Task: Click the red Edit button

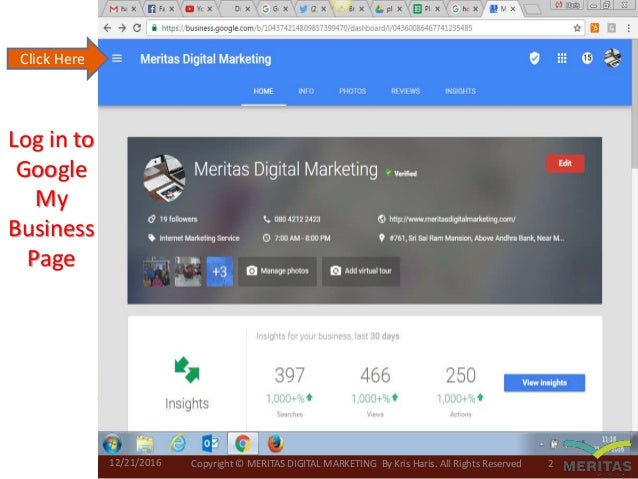Action: (565, 164)
